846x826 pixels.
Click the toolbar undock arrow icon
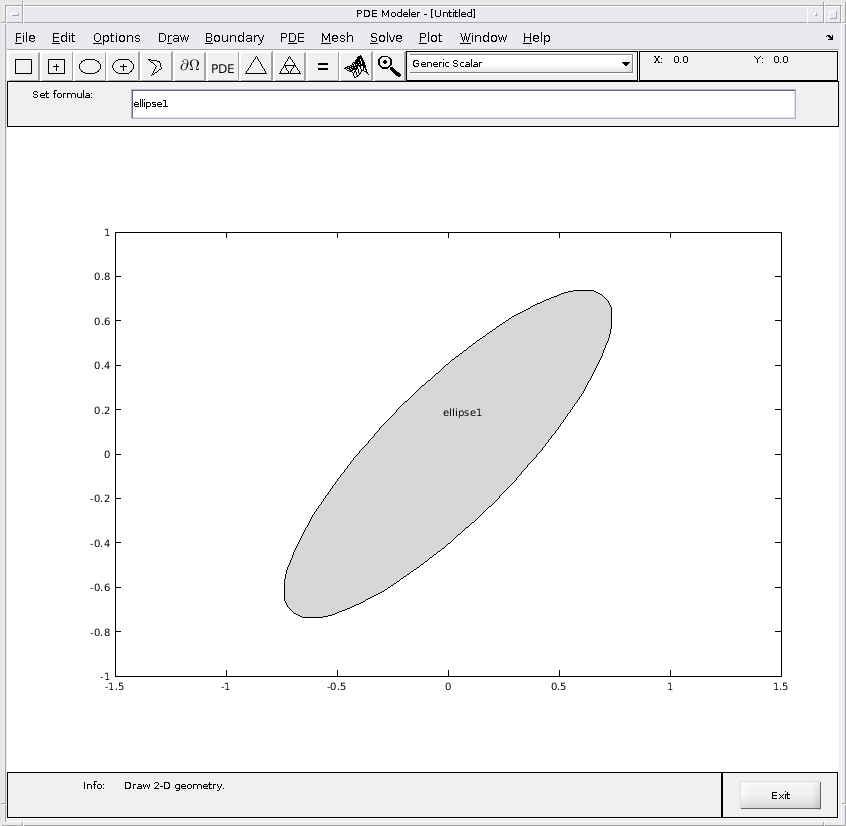829,37
